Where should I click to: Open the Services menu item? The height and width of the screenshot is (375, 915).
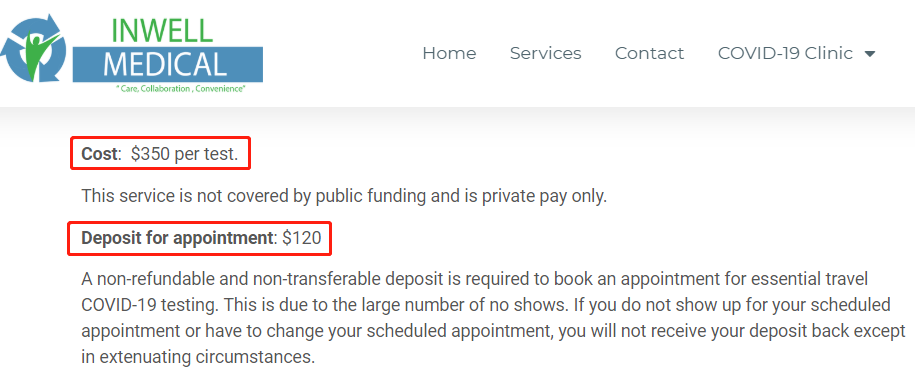click(546, 53)
